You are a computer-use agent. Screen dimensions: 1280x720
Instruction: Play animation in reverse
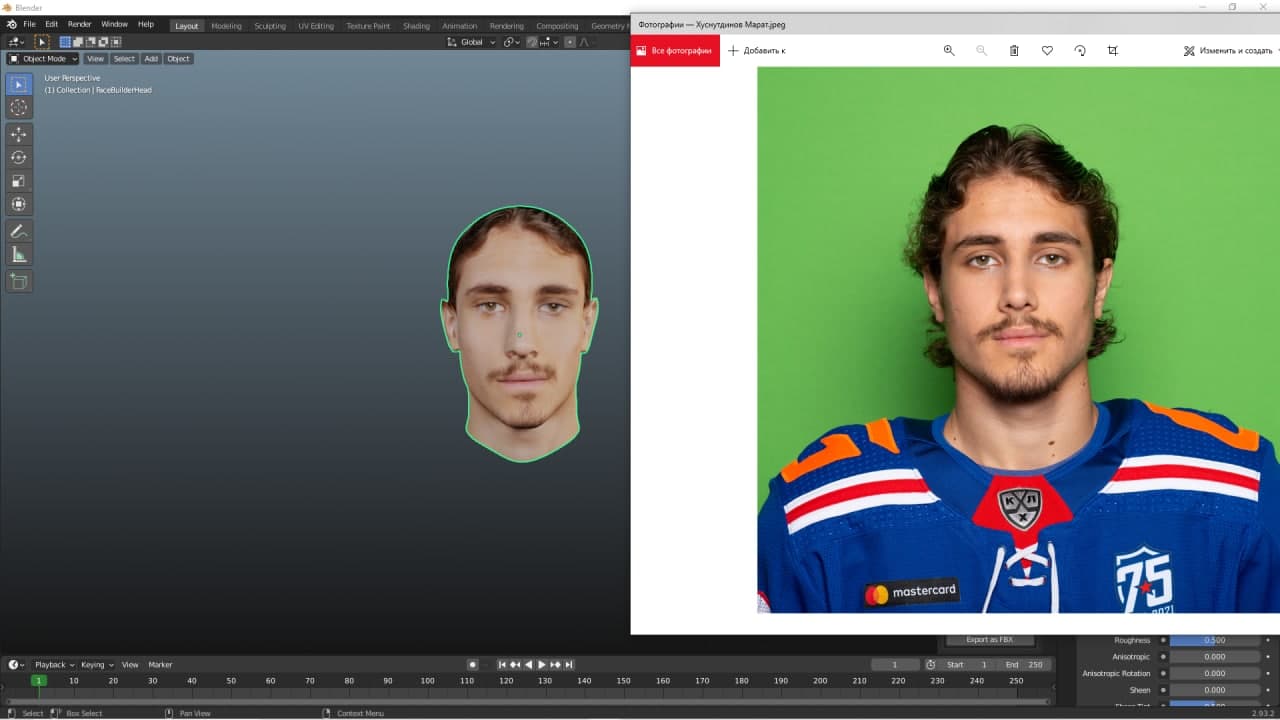[529, 665]
